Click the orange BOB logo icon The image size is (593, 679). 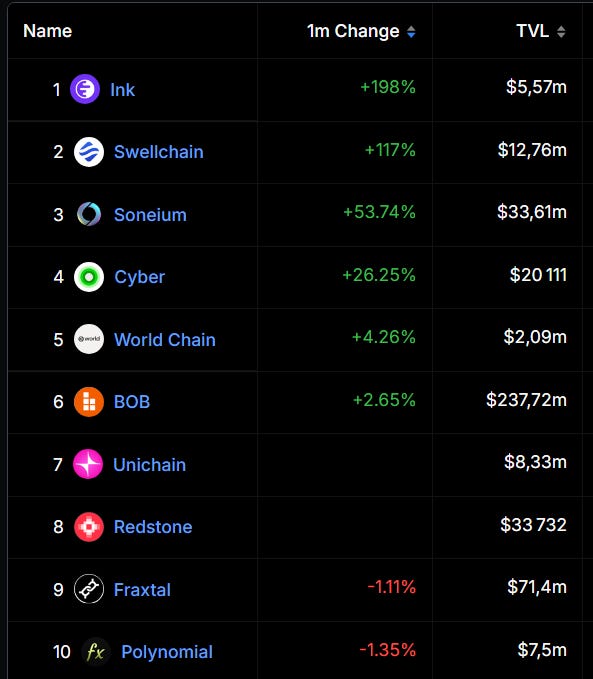(x=89, y=402)
